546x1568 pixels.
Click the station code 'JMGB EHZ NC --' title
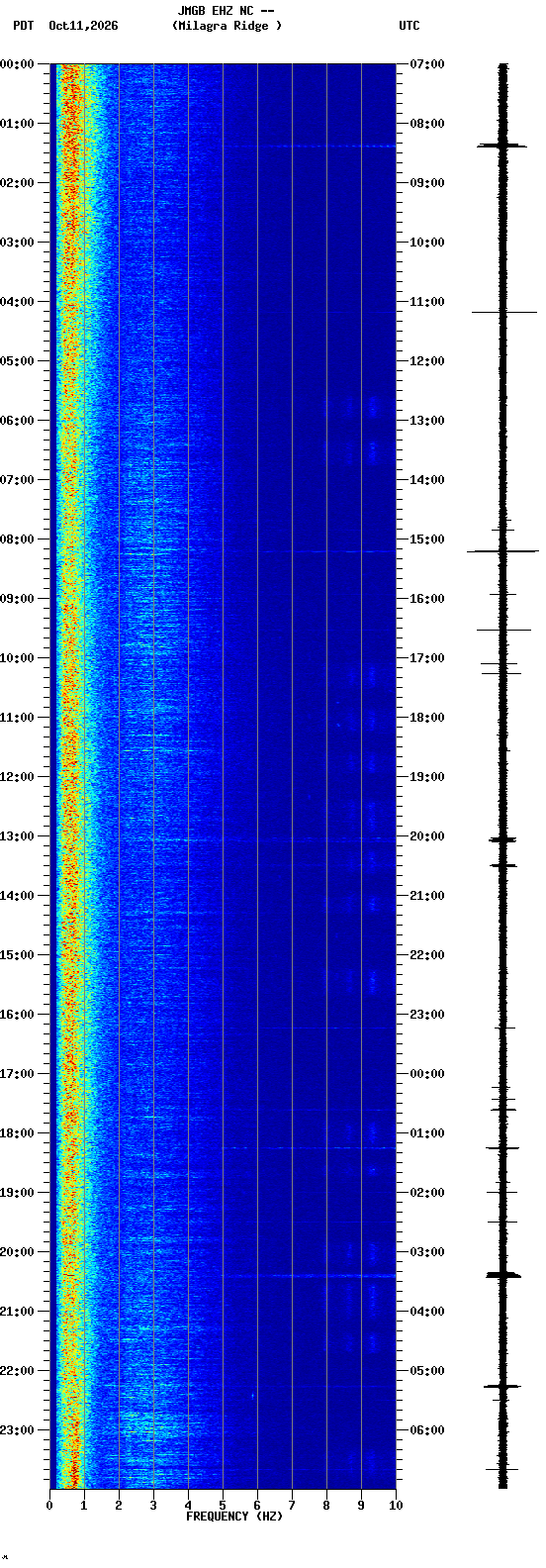click(x=226, y=11)
